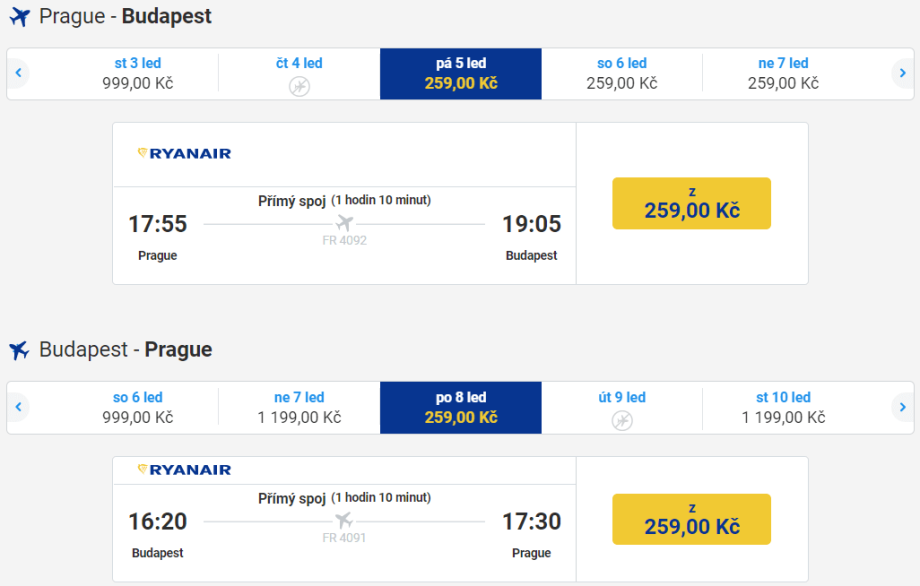The height and width of the screenshot is (586, 920).
Task: Book the 16:20 Budapest flight for 259,00 Kč
Action: tap(691, 519)
